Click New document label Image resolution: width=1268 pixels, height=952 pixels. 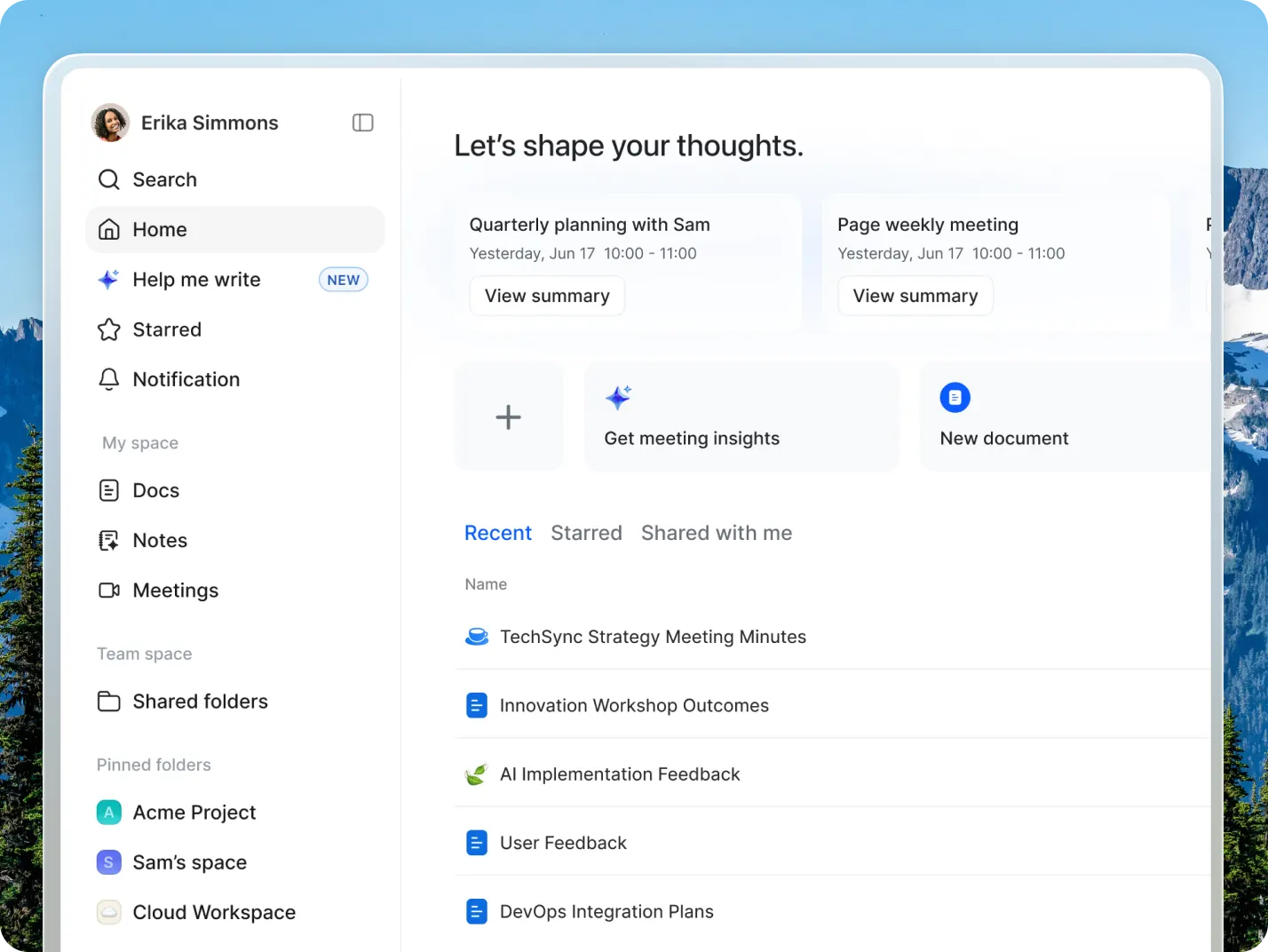1004,439
